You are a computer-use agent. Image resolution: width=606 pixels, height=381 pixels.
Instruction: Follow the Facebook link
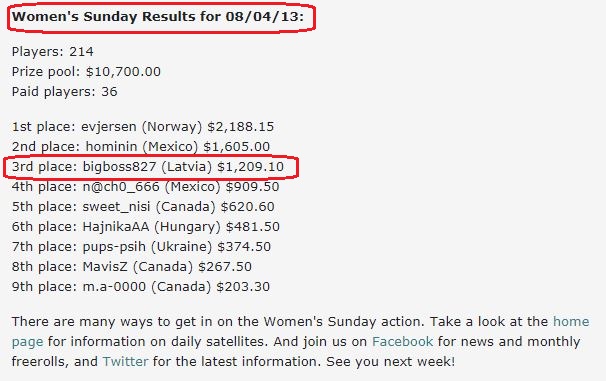pos(402,342)
